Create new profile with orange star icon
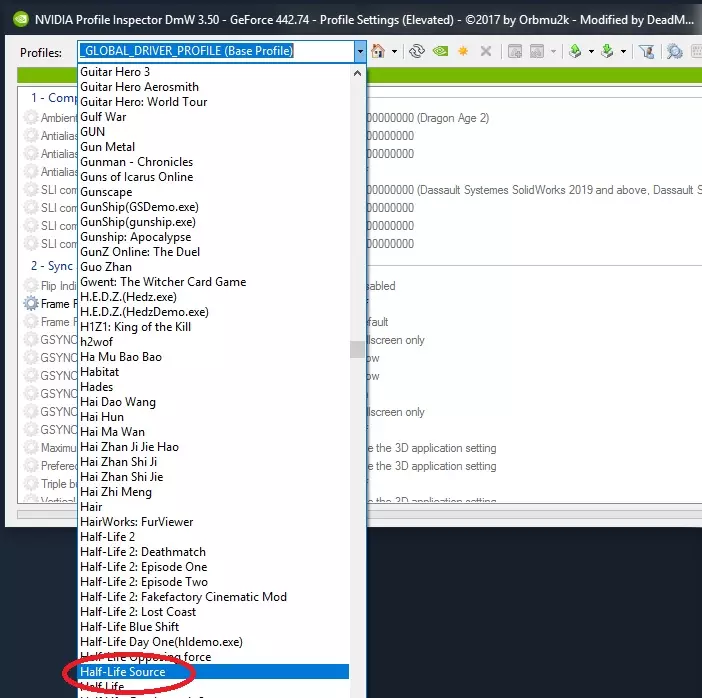Viewport: 702px width, 698px height. click(x=463, y=51)
